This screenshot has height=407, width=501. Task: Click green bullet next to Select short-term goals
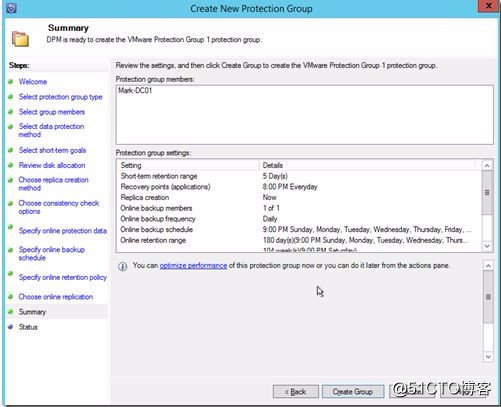pyautogui.click(x=11, y=150)
